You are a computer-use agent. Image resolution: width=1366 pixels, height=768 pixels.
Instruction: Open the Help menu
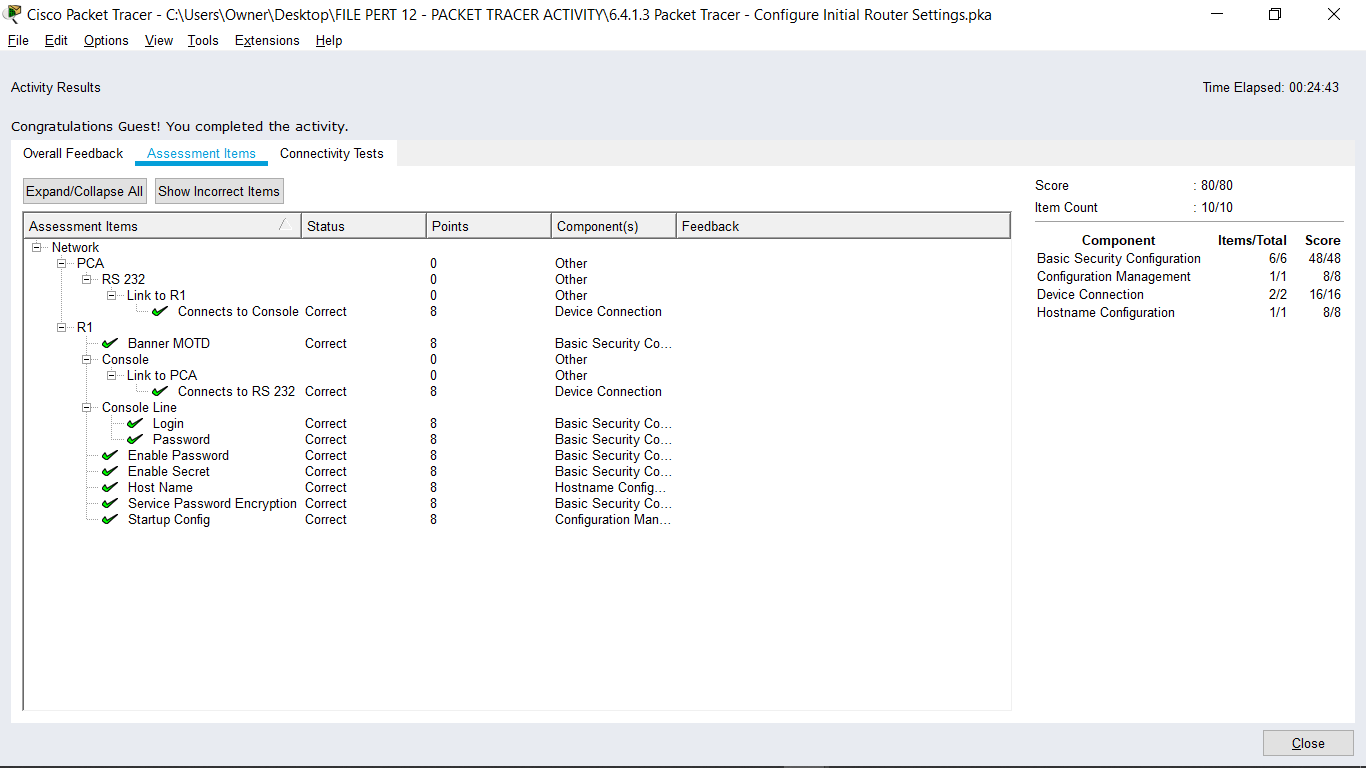coord(329,40)
